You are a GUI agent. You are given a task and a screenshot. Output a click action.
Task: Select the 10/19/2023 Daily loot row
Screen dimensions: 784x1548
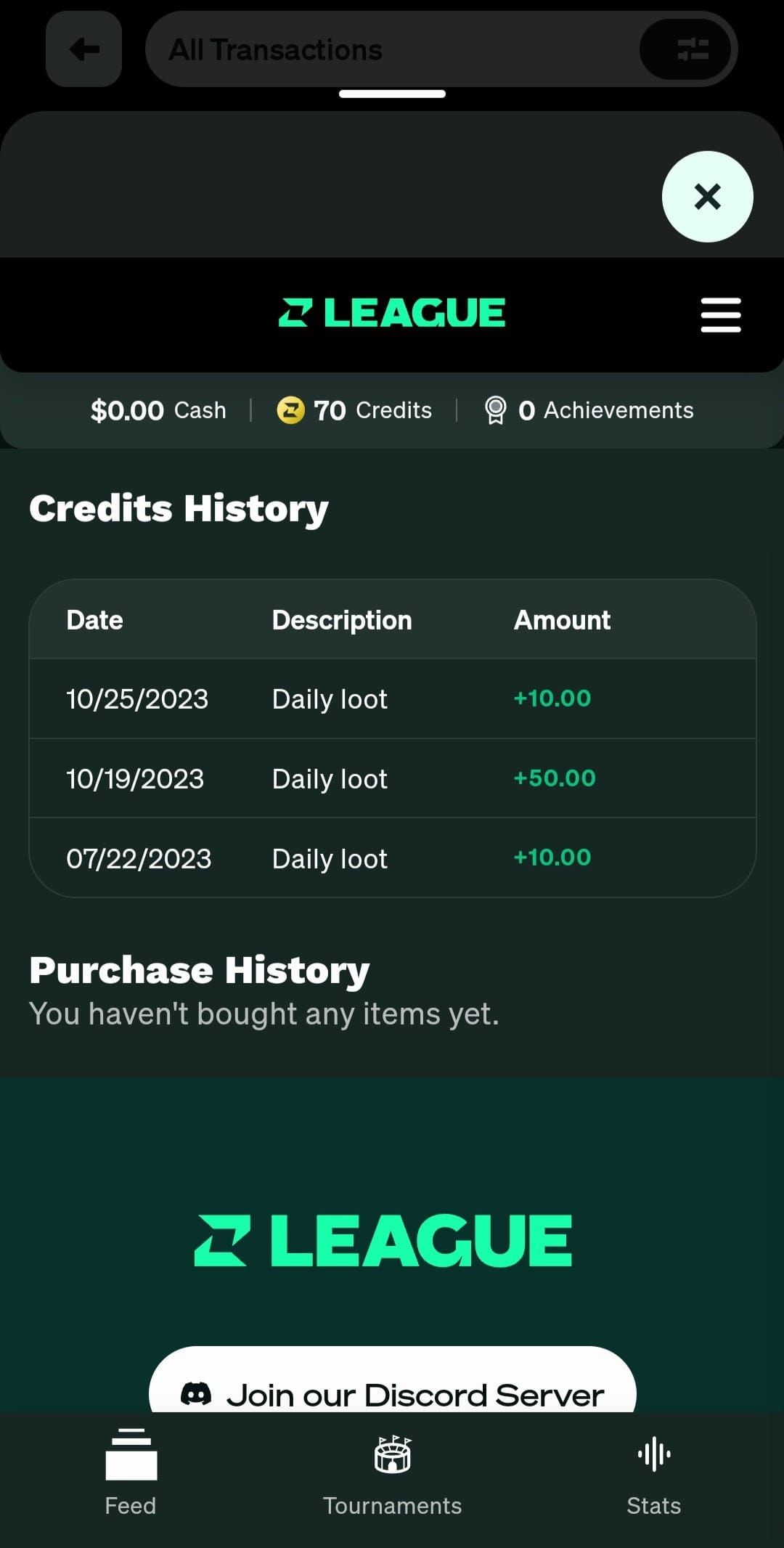[392, 778]
